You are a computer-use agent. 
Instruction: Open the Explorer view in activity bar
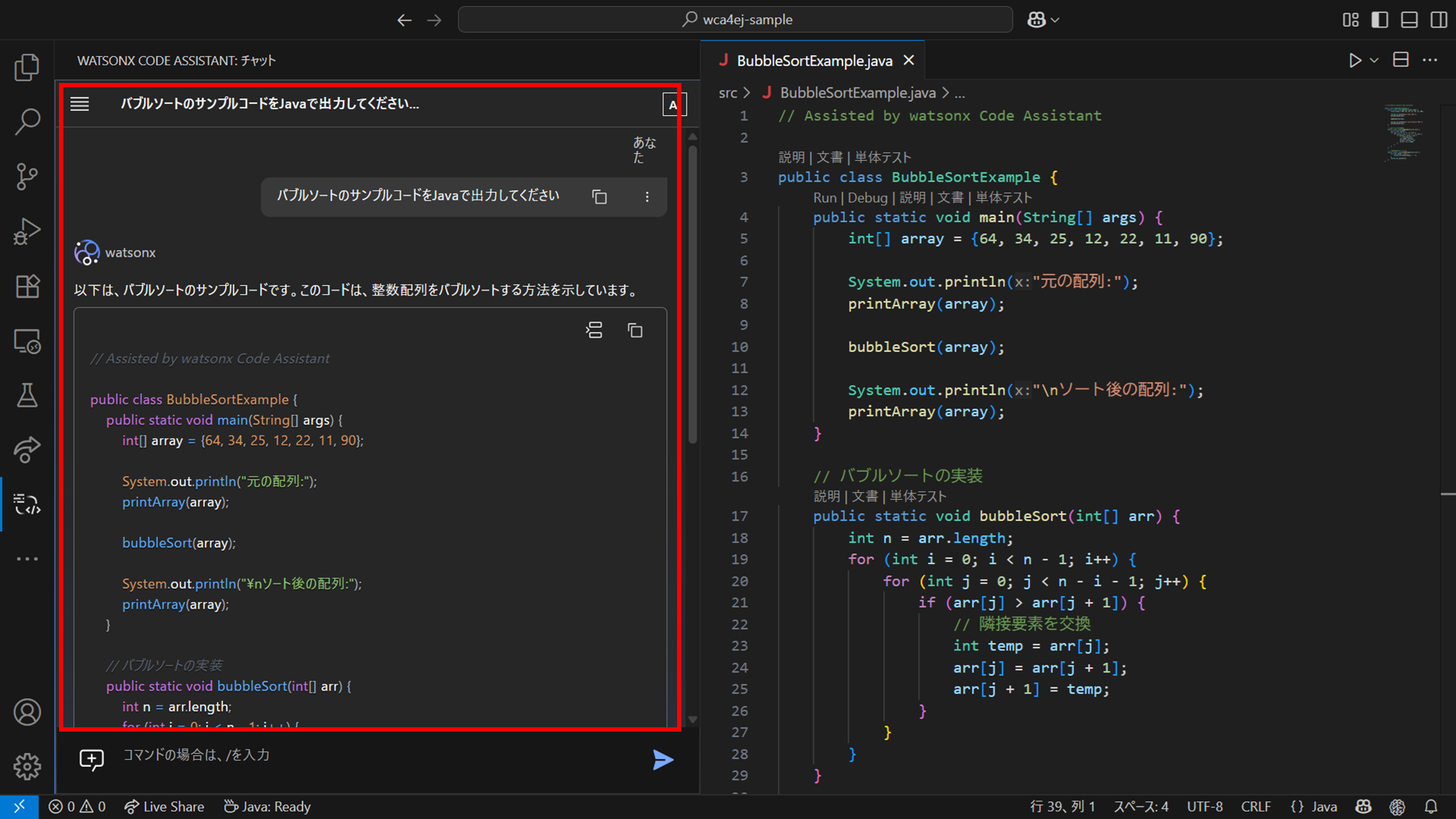point(27,68)
